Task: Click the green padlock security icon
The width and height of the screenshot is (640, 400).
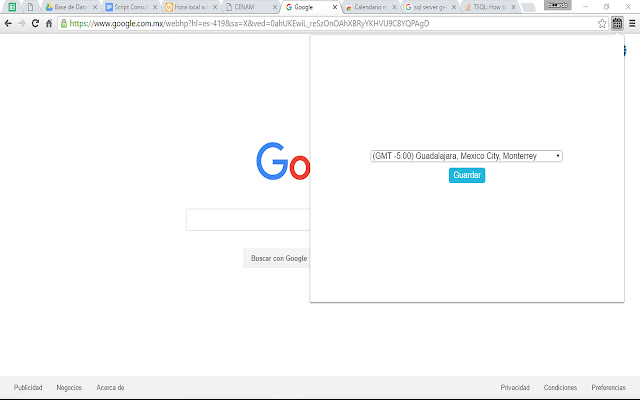Action: tap(64, 24)
